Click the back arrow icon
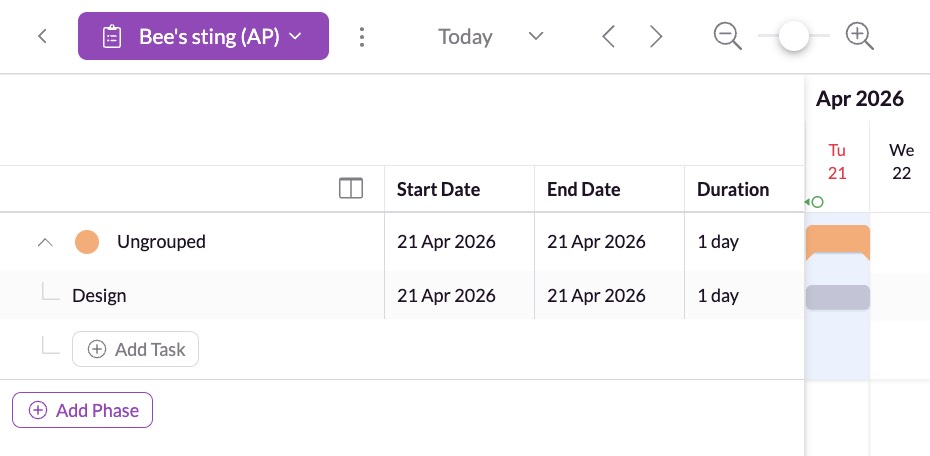Image resolution: width=930 pixels, height=456 pixels. click(42, 37)
